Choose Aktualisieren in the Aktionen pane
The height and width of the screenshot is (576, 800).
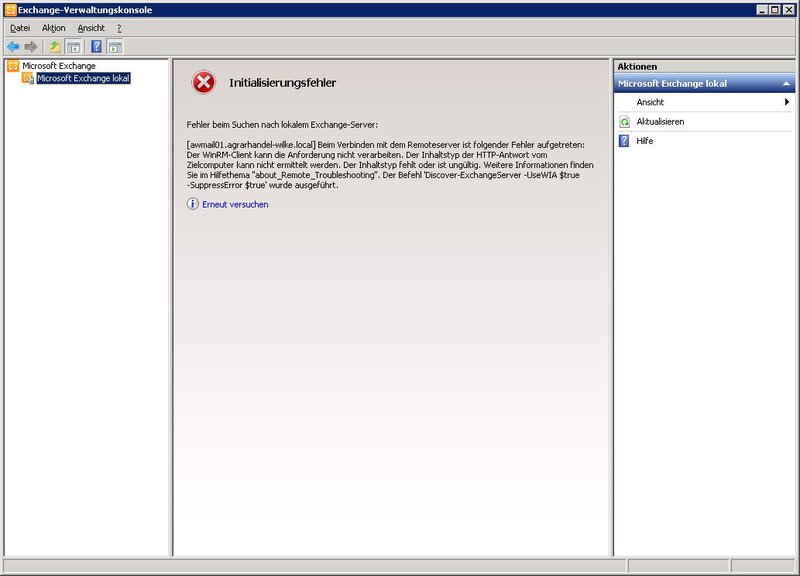[x=660, y=121]
